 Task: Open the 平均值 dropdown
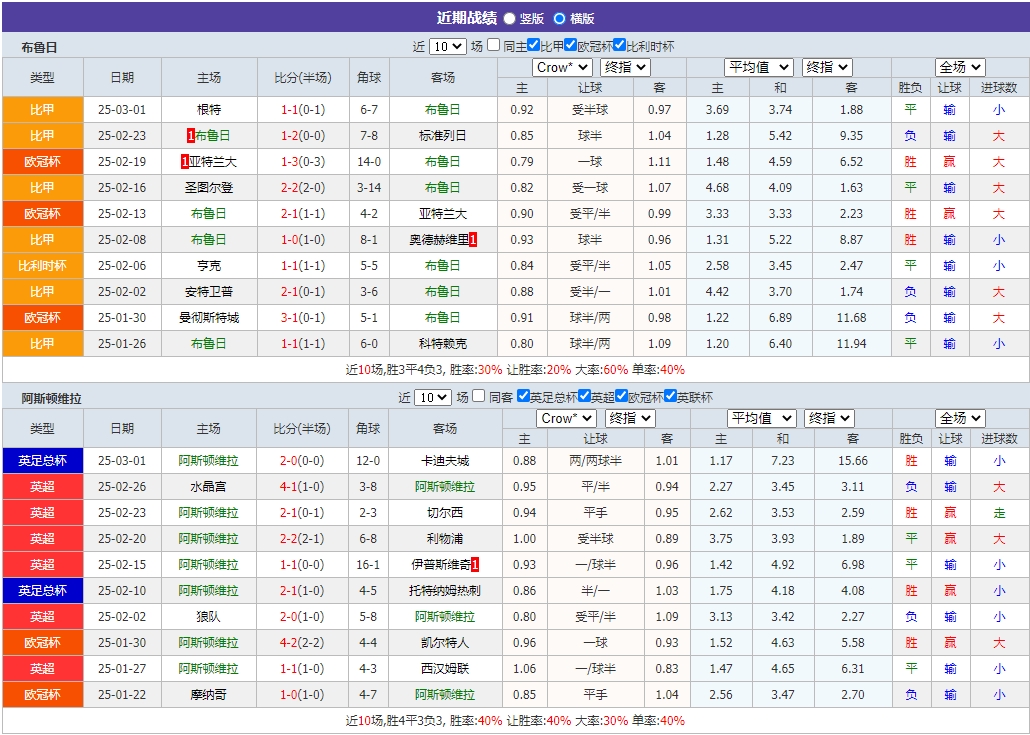click(757, 66)
